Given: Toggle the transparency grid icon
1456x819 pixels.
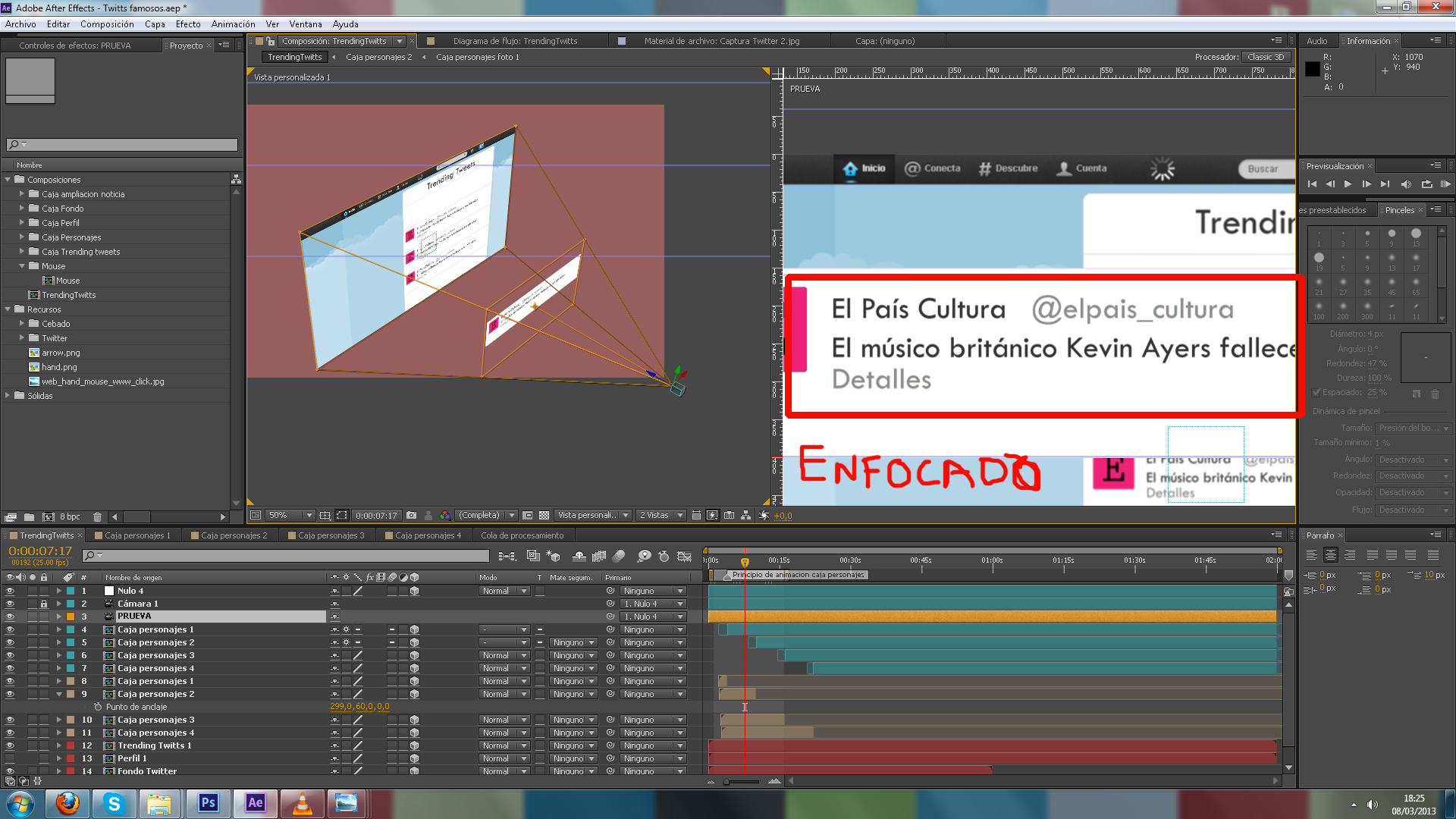Looking at the screenshot, I should pos(544,516).
